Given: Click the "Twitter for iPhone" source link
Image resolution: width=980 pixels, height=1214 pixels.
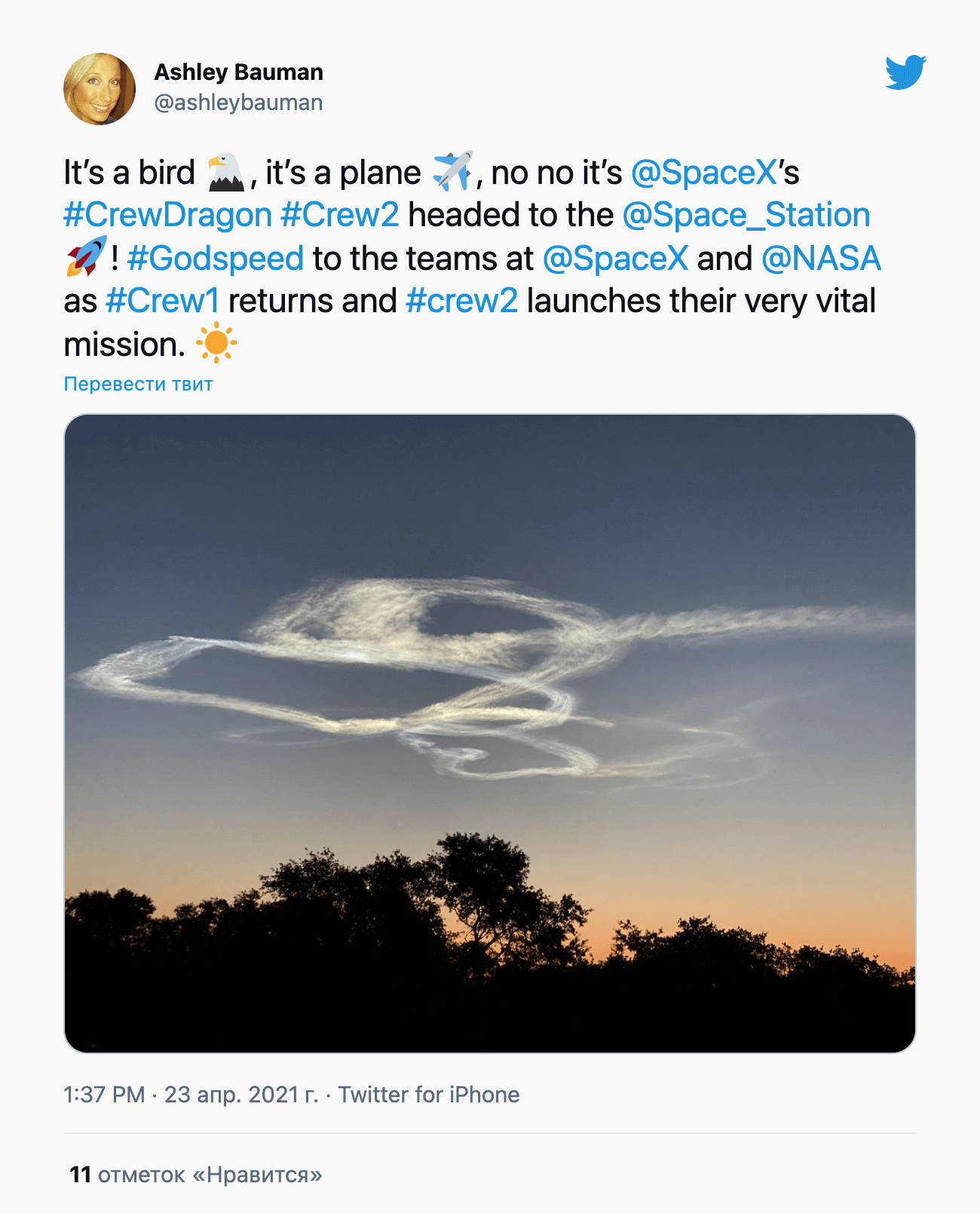Looking at the screenshot, I should tap(428, 1094).
